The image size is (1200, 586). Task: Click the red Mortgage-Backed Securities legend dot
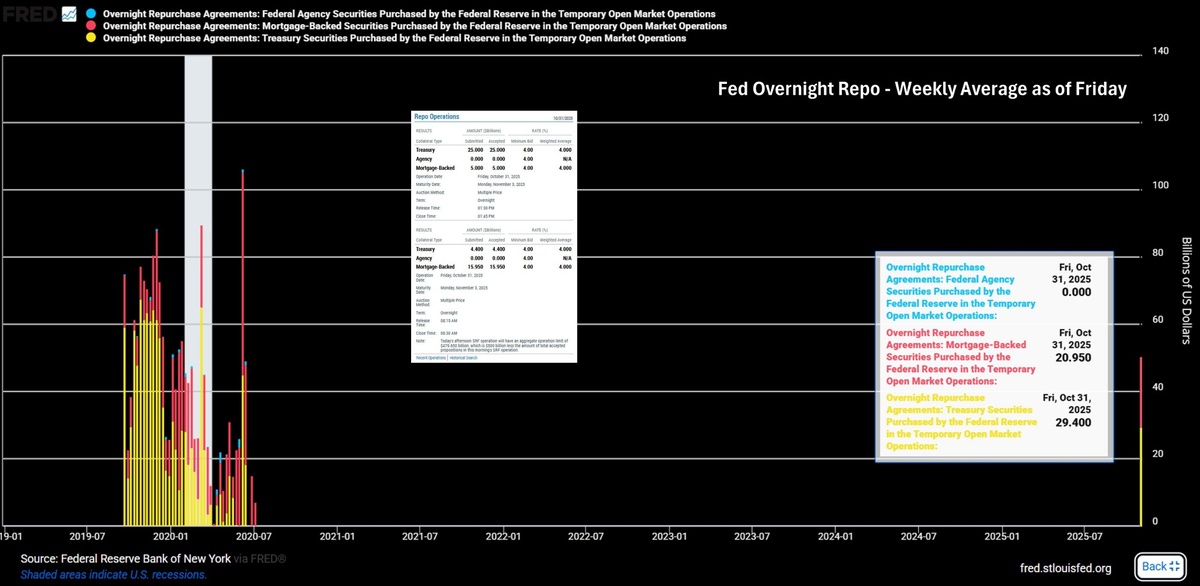tap(91, 25)
